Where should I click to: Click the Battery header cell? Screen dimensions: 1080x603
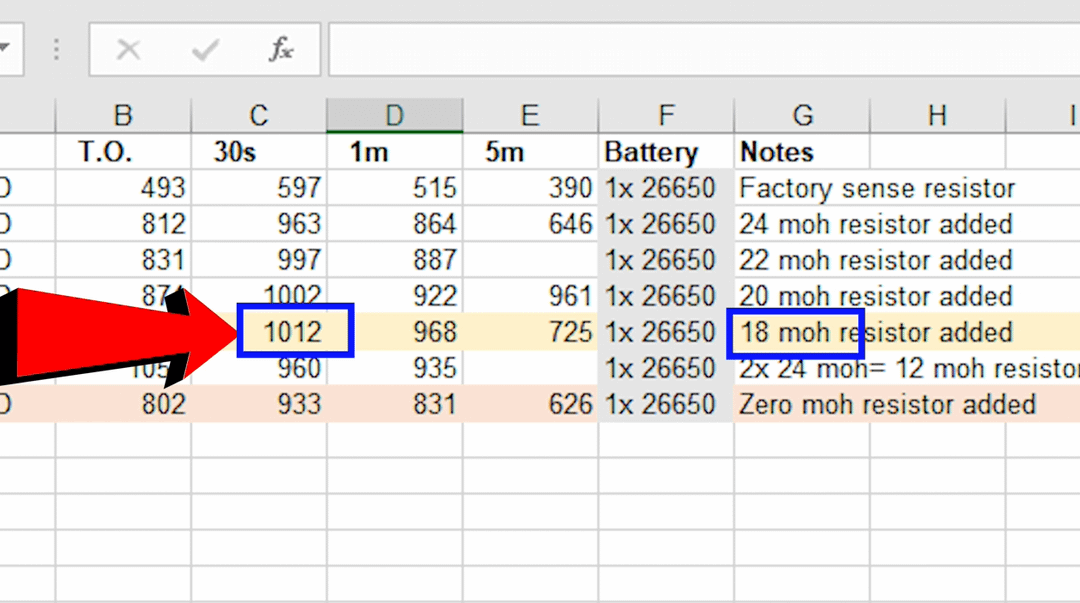[666, 152]
